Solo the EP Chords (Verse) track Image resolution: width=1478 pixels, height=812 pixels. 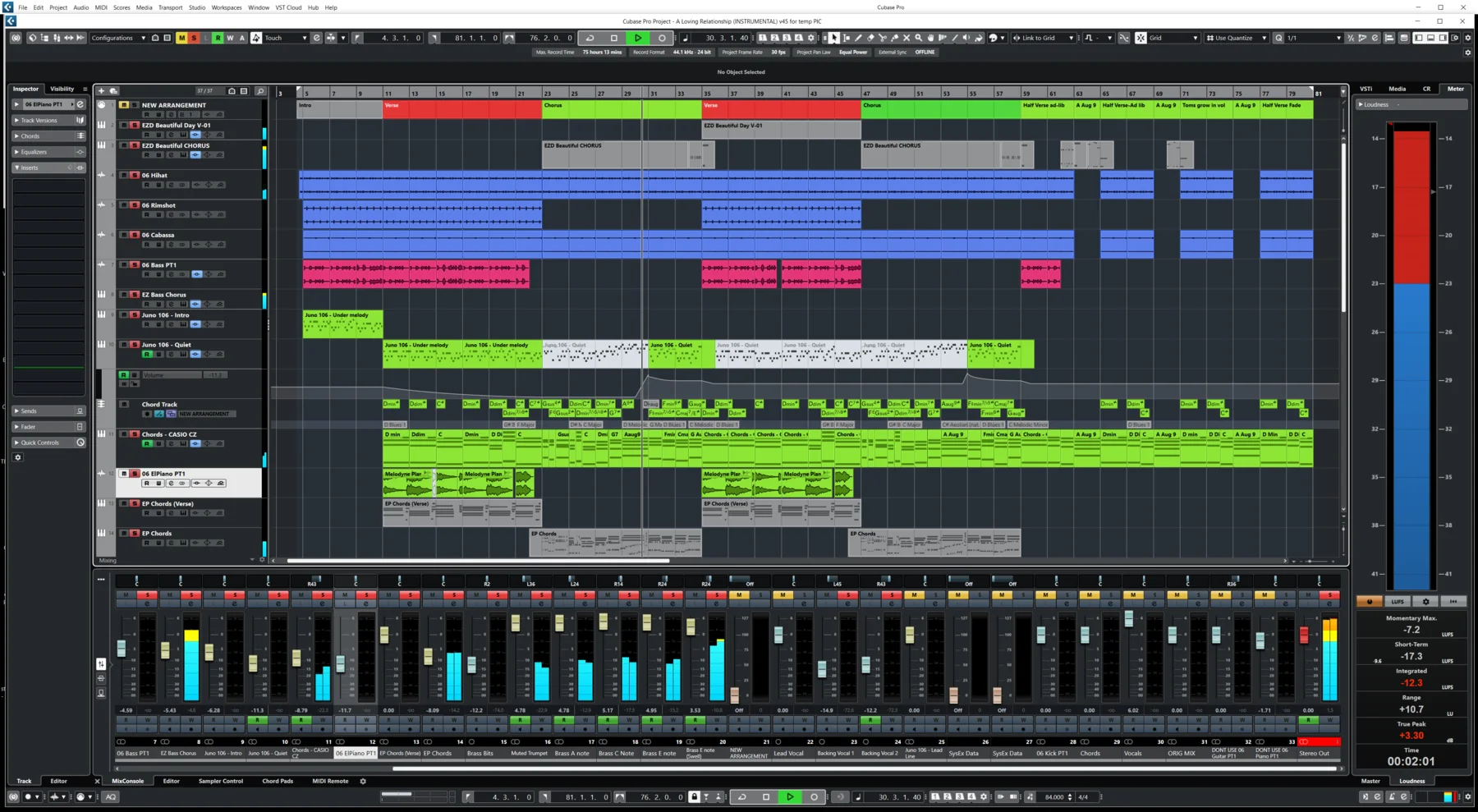click(x=135, y=503)
